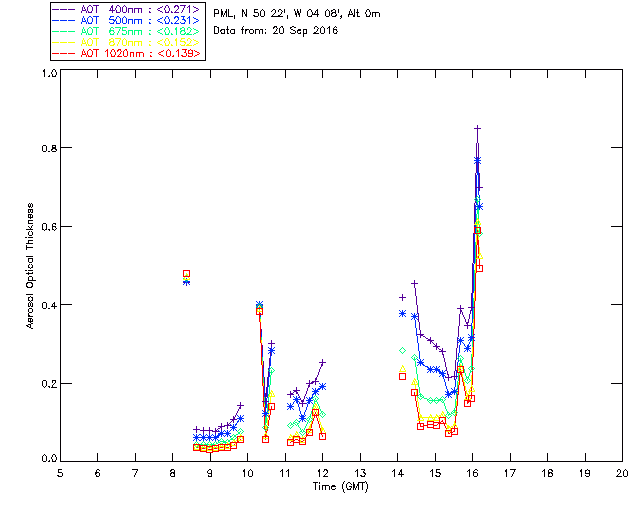Click the 'Aerosol Optical Thickness' y-axis label

pyautogui.click(x=30, y=266)
